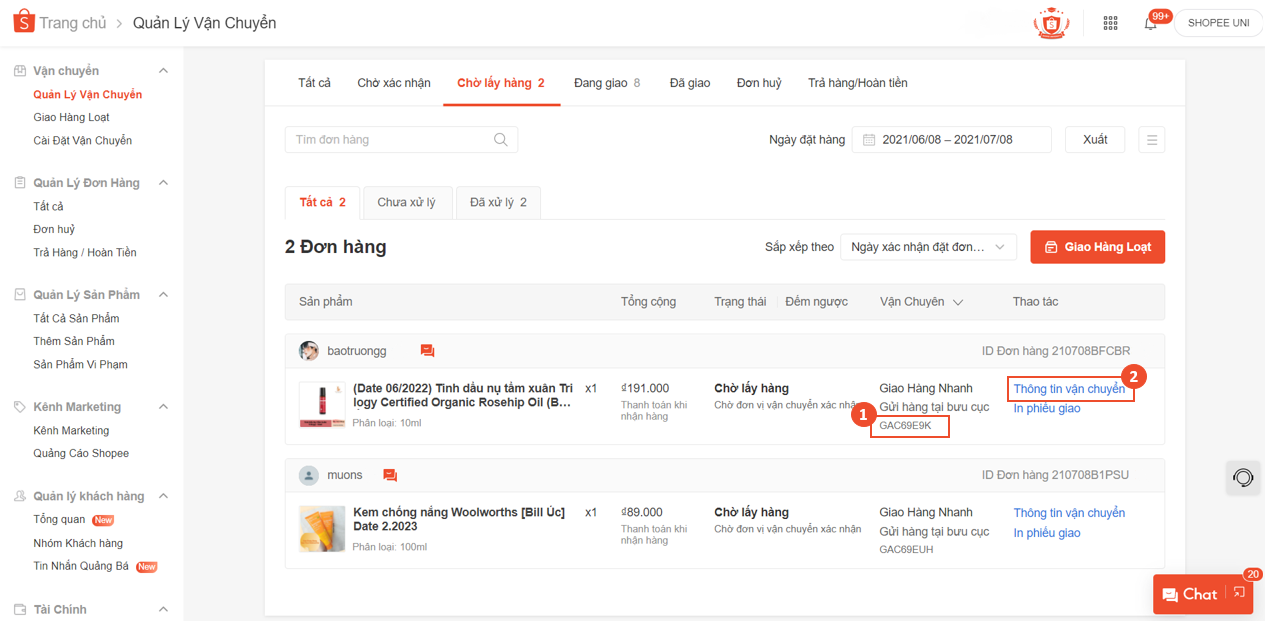Click the search magnifier icon
1267x621 pixels.
(x=501, y=140)
